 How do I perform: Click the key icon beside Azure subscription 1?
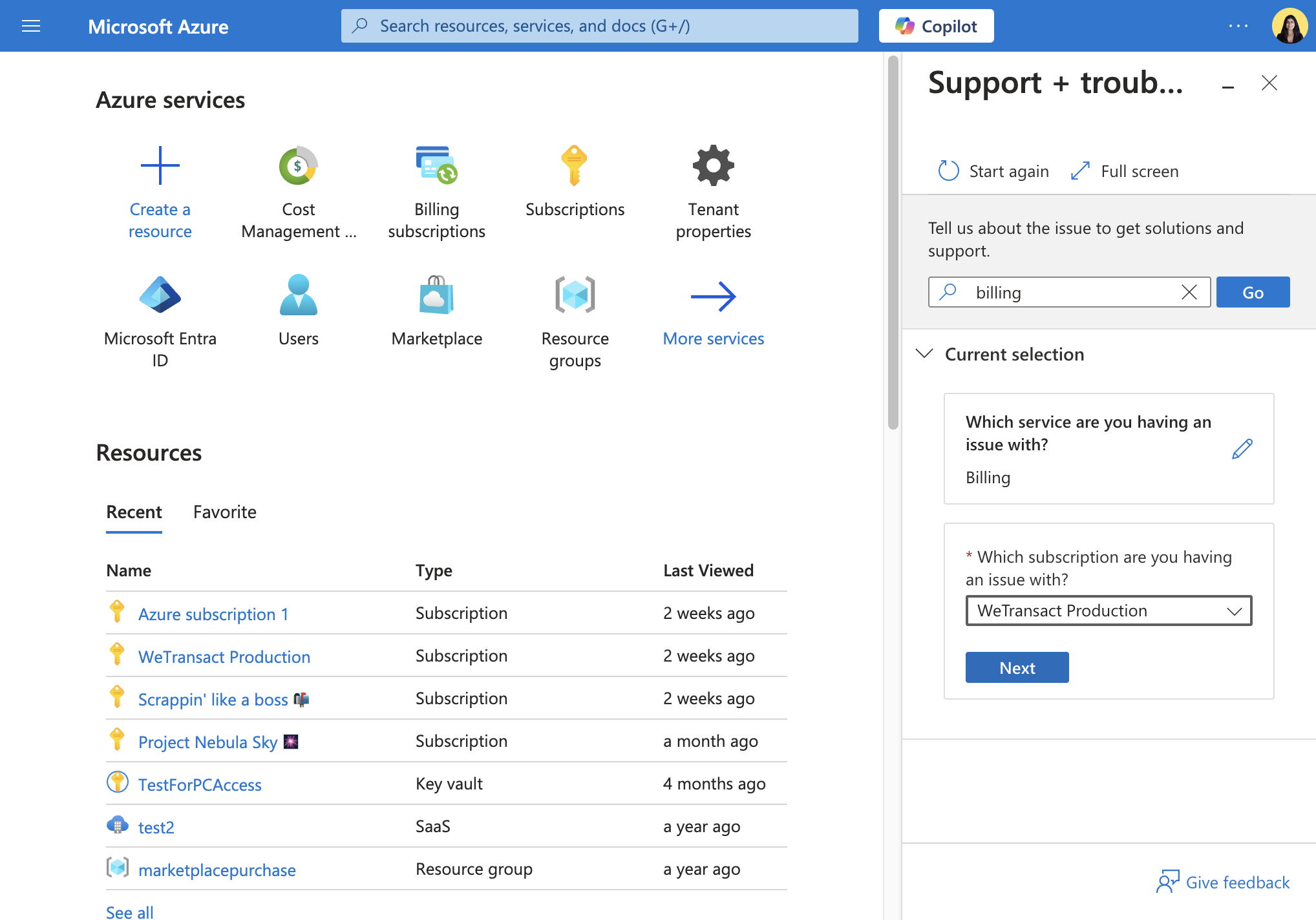coord(117,611)
